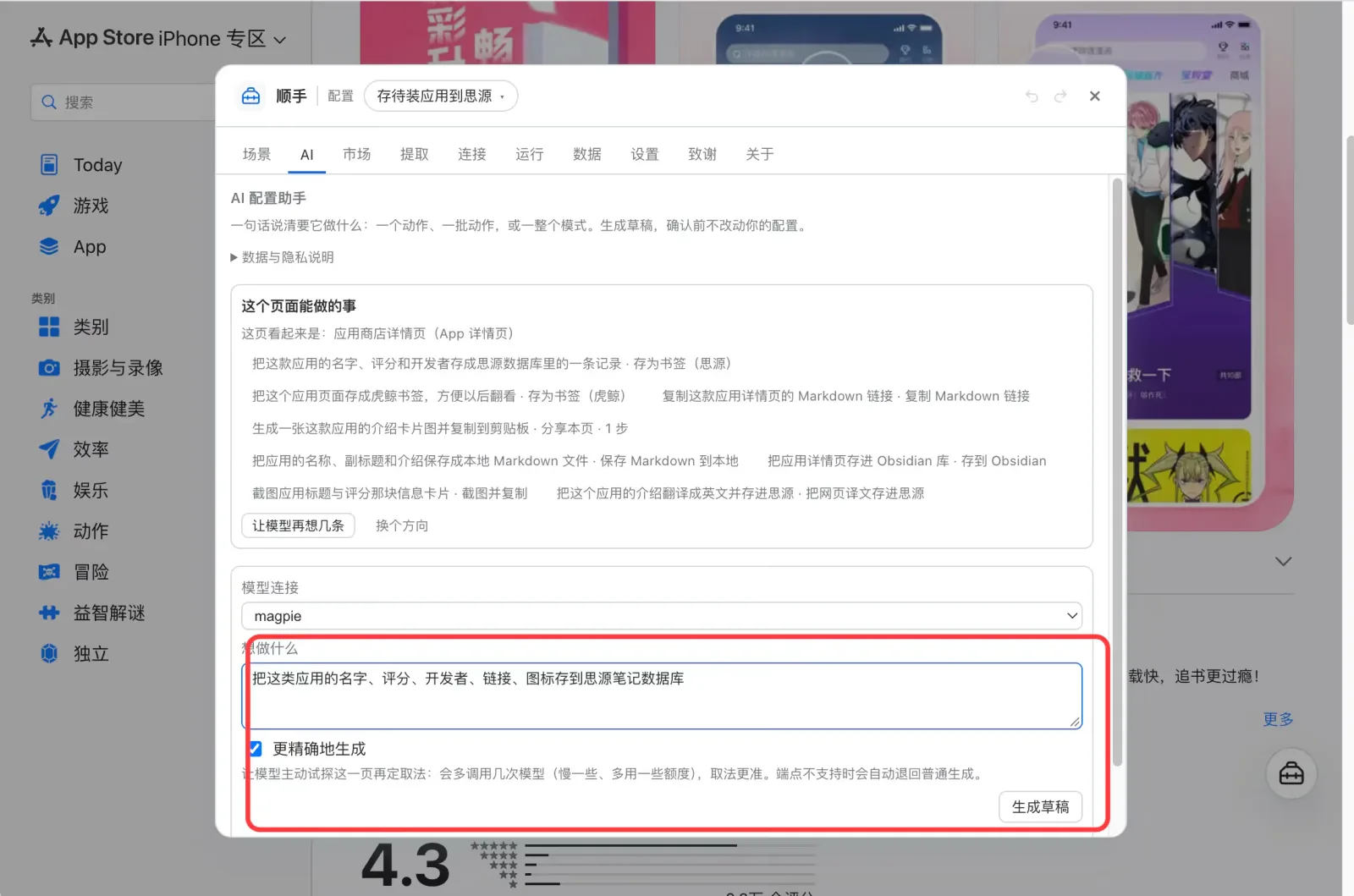Expand 数据与隐私说明 disclosure triangle
This screenshot has width=1354, height=896.
coord(234,257)
